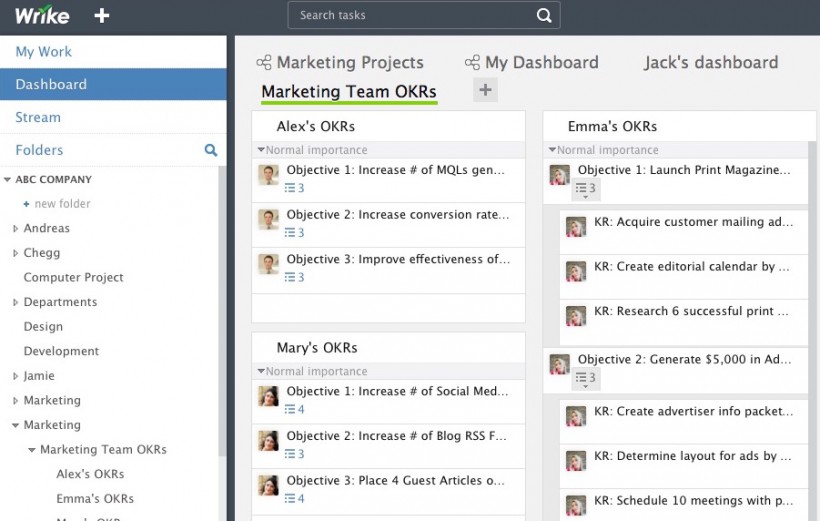
Task: Collapse subtasks of Emma's Objective 2
Action: pos(586,379)
